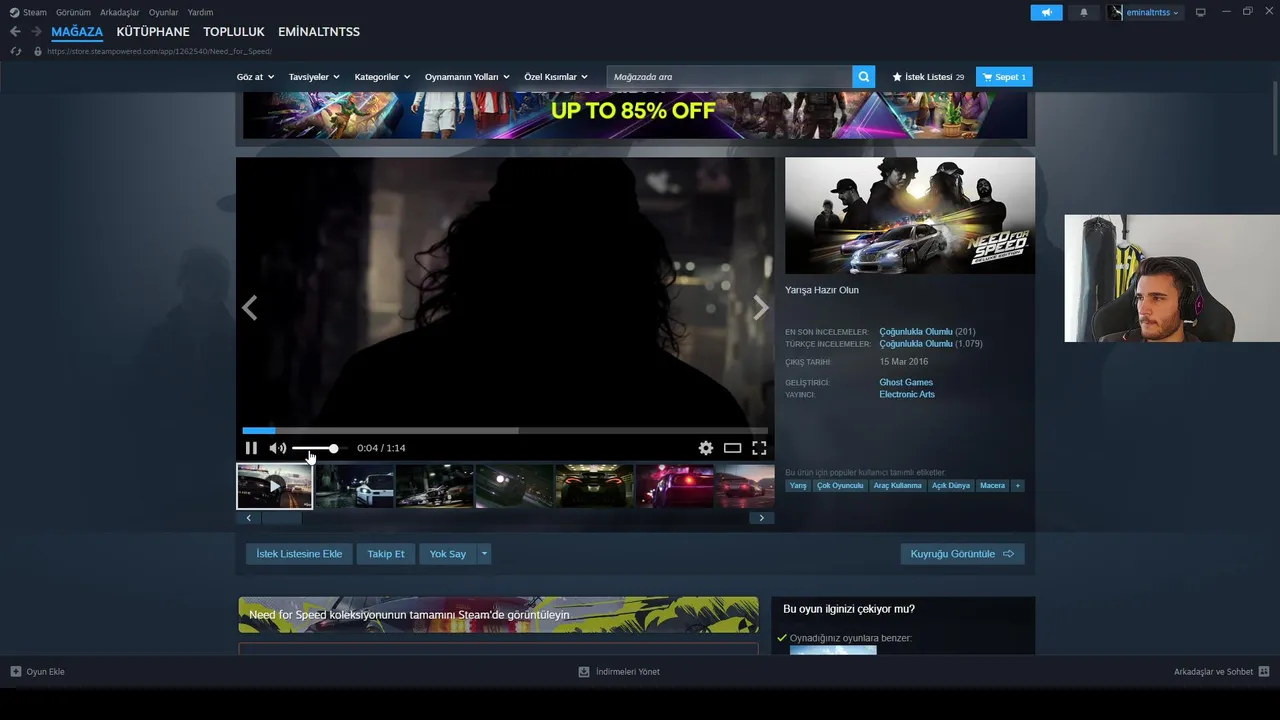
Task: Open the notifications bell
Action: click(x=1084, y=12)
